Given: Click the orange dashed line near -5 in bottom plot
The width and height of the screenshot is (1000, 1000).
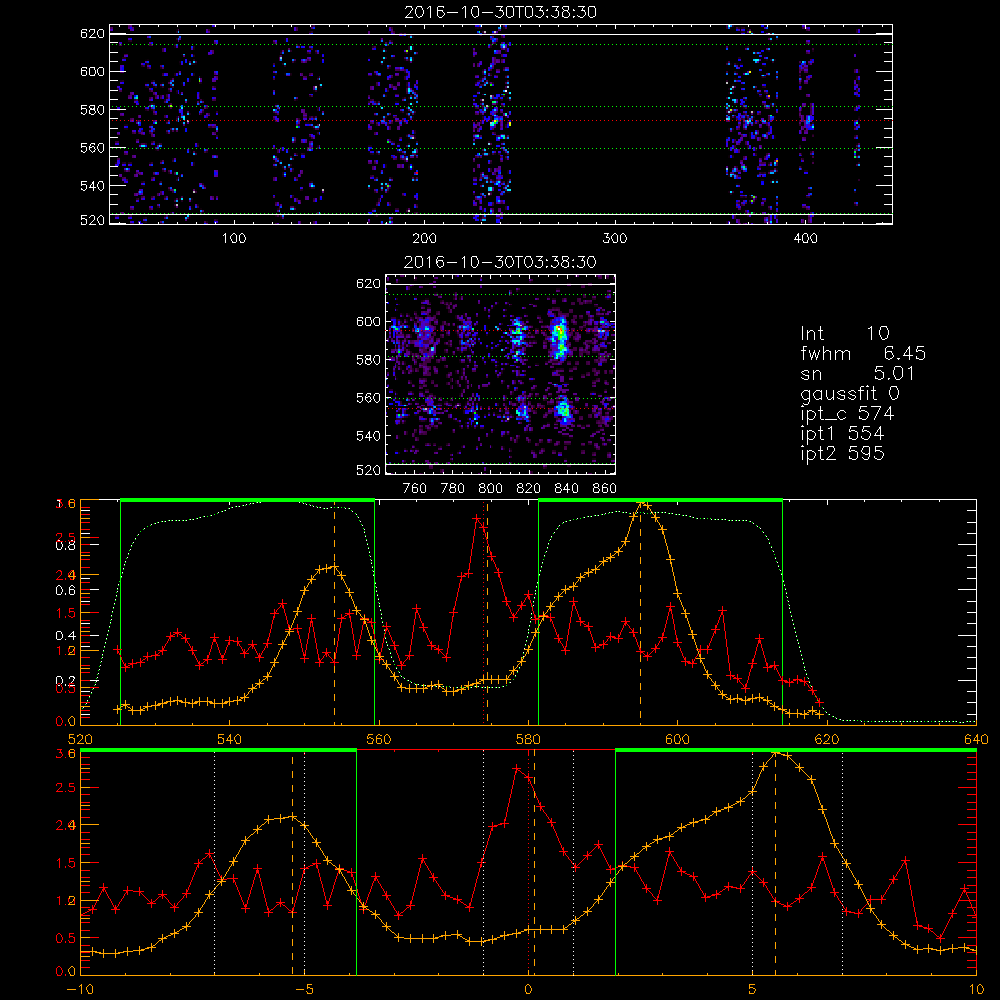Looking at the screenshot, I should click(x=292, y=862).
